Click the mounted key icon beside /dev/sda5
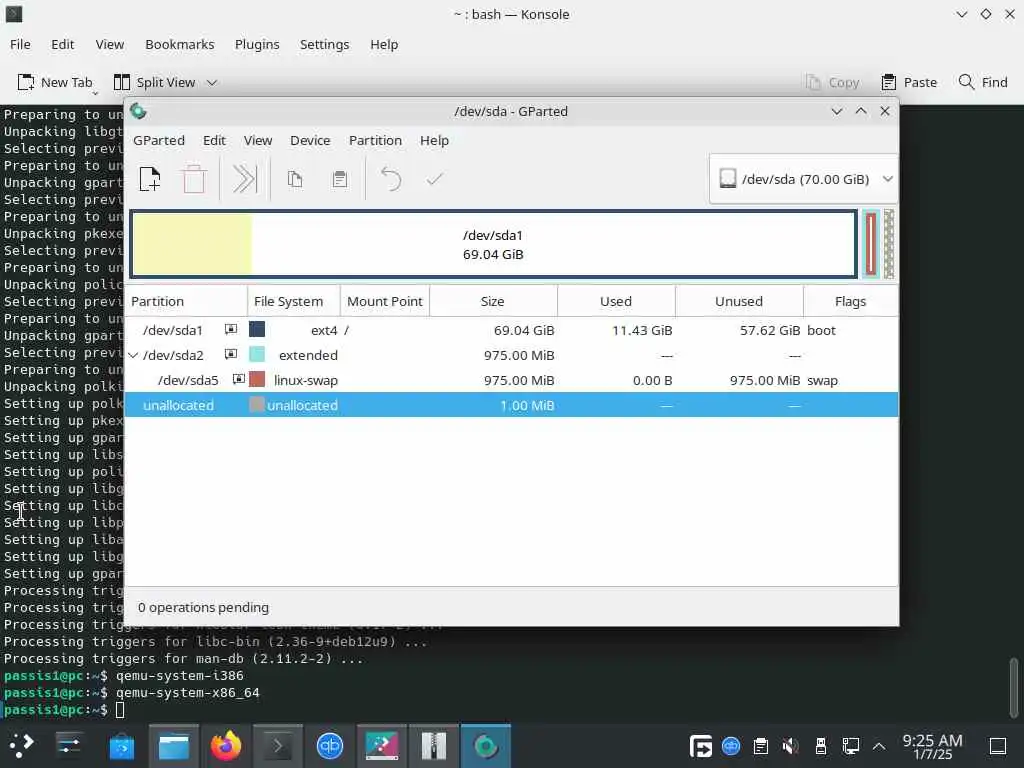The height and width of the screenshot is (768, 1024). (238, 379)
